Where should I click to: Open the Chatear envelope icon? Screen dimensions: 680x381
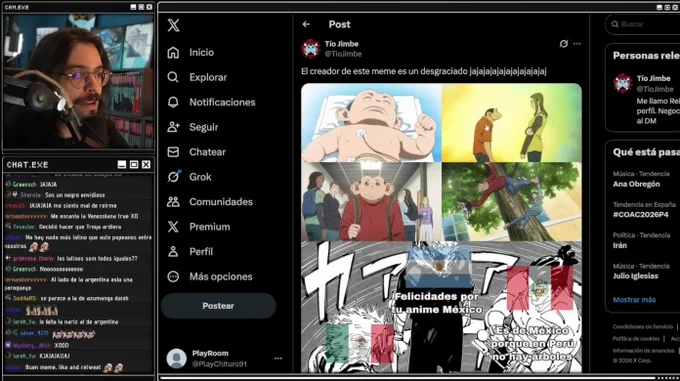pos(173,152)
